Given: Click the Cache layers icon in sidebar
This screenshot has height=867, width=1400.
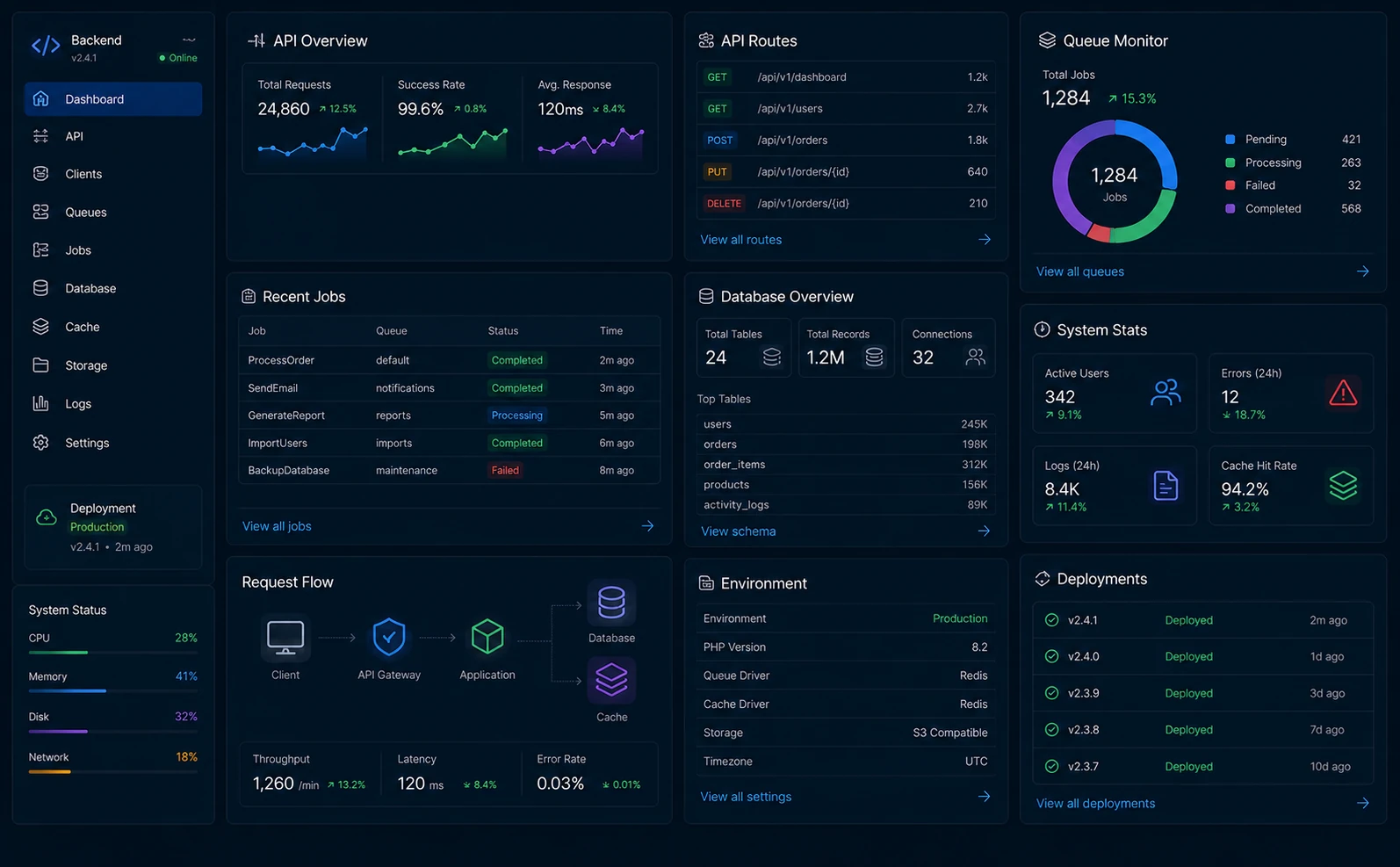Looking at the screenshot, I should click(x=40, y=327).
